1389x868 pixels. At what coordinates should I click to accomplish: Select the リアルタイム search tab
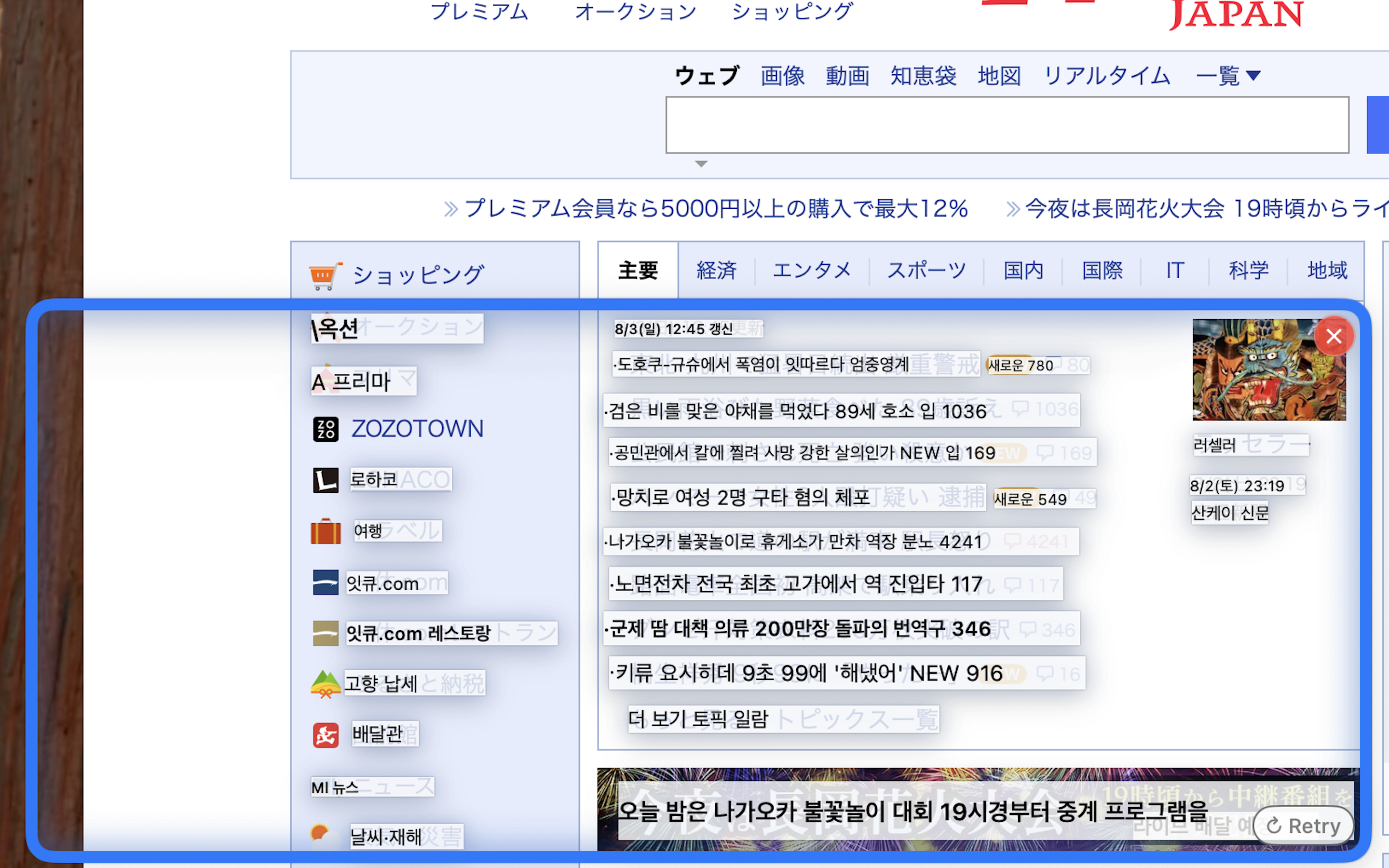[x=1106, y=76]
